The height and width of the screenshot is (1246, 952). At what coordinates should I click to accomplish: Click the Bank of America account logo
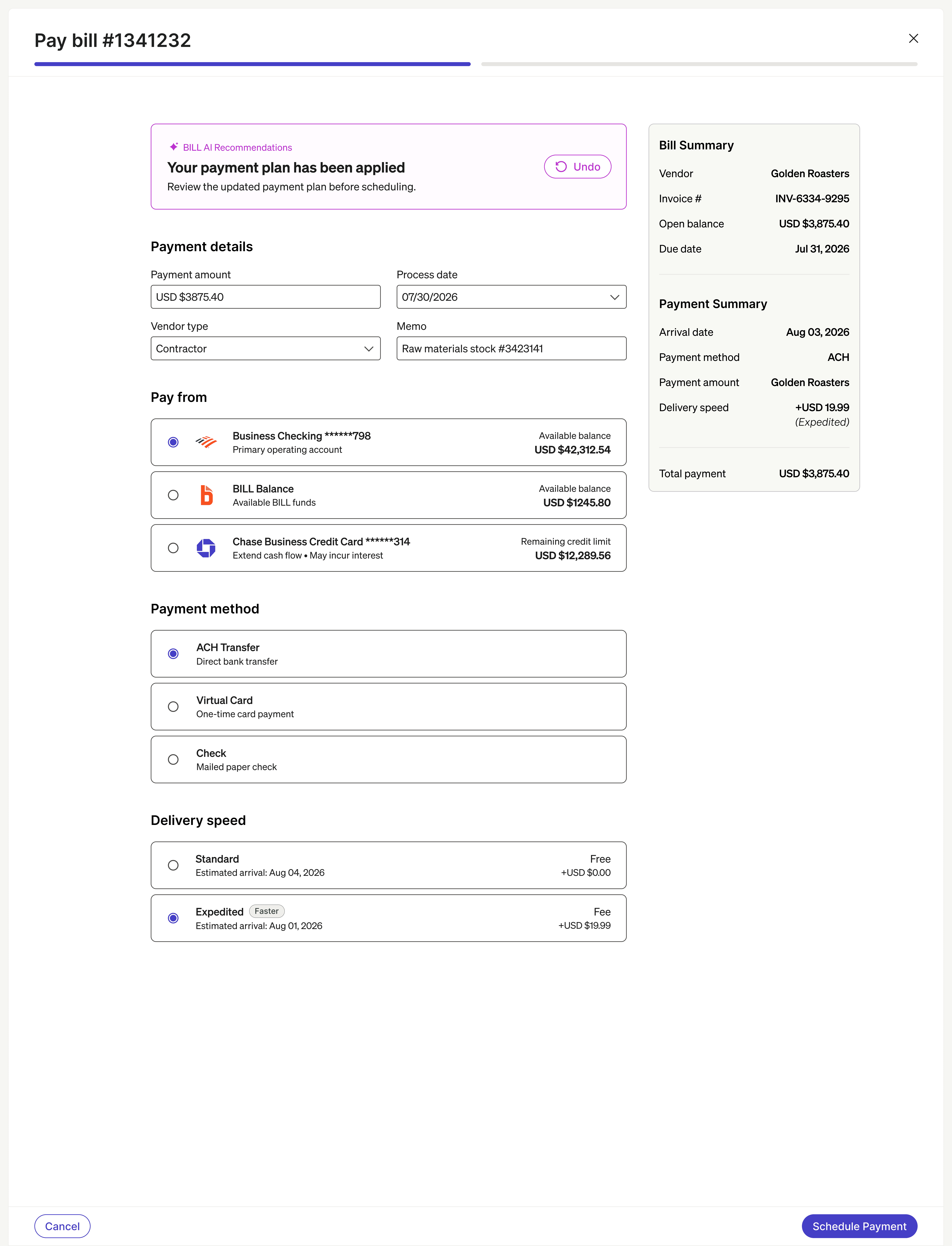[206, 442]
